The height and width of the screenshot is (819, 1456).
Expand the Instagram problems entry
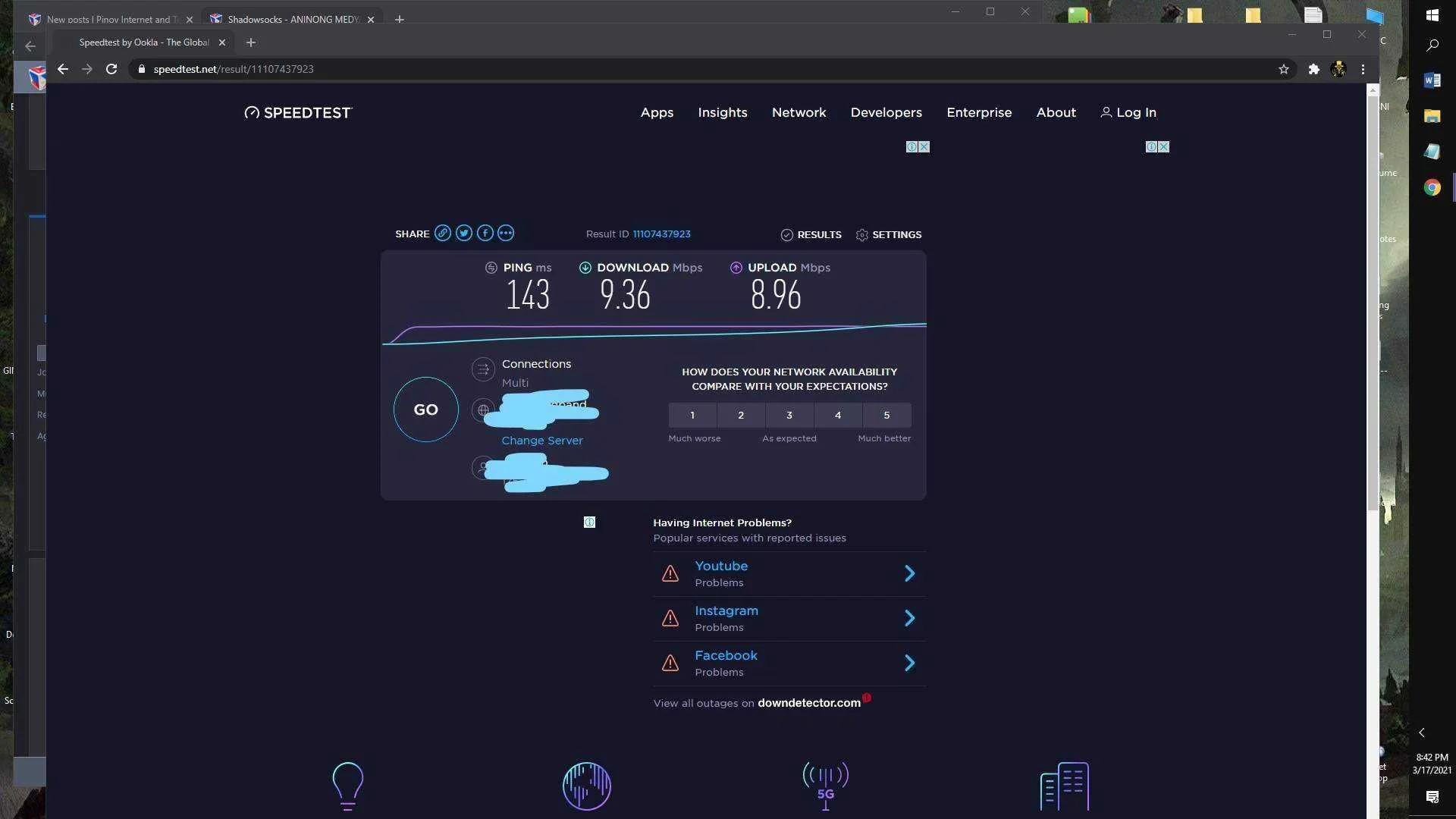pos(910,618)
